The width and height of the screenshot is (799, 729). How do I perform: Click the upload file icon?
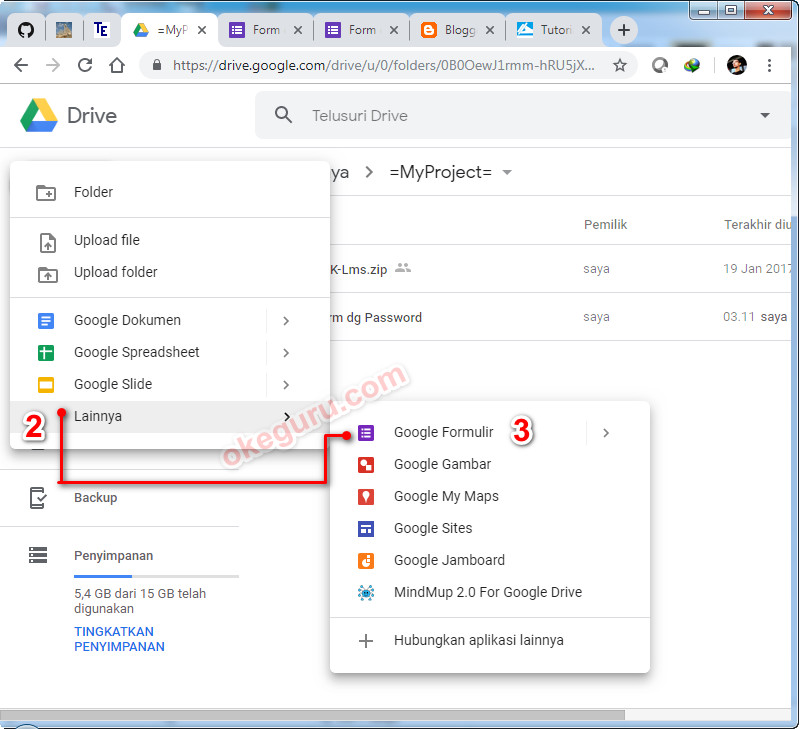point(47,242)
